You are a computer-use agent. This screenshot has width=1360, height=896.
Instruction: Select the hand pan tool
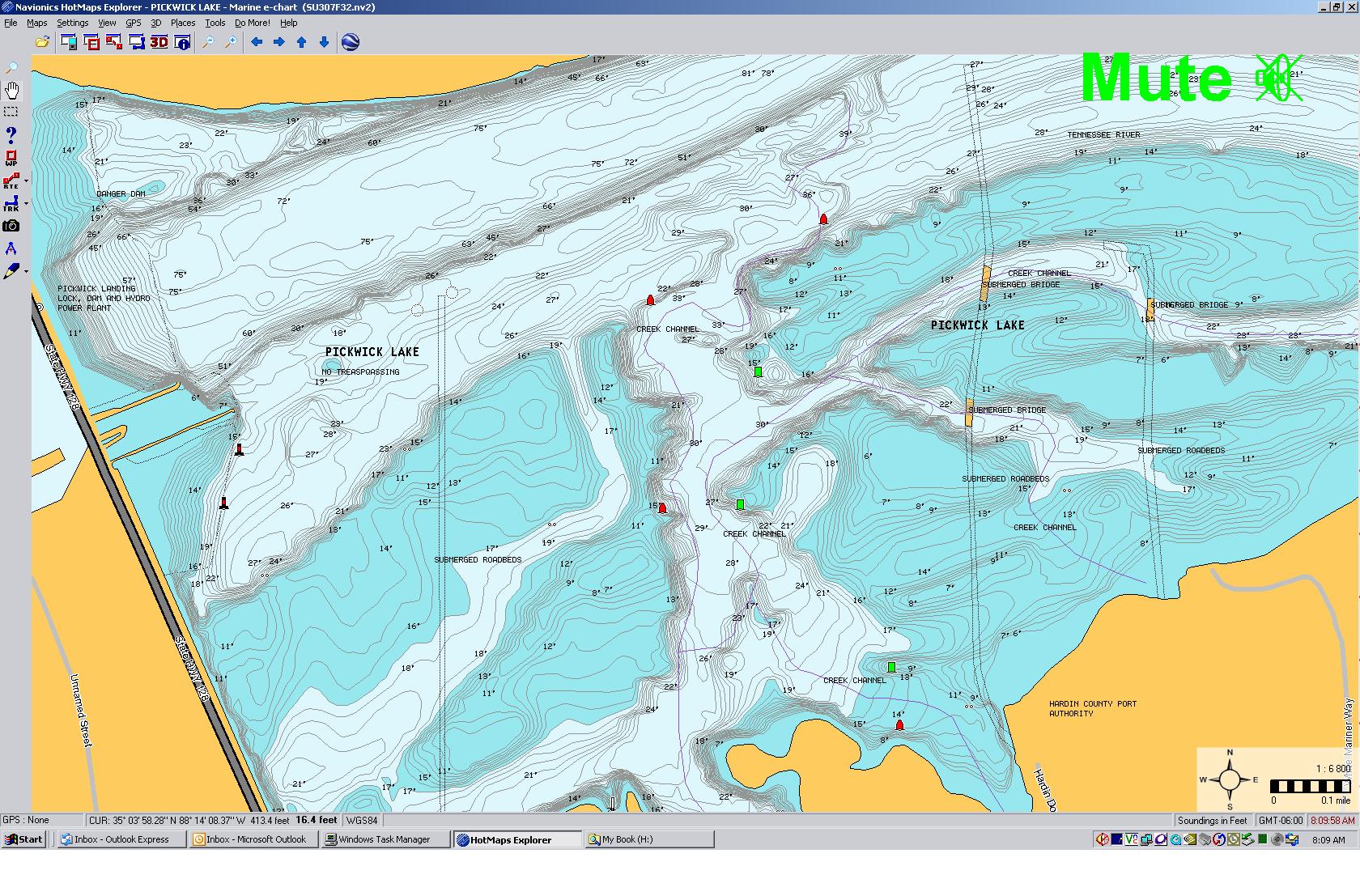[x=12, y=90]
